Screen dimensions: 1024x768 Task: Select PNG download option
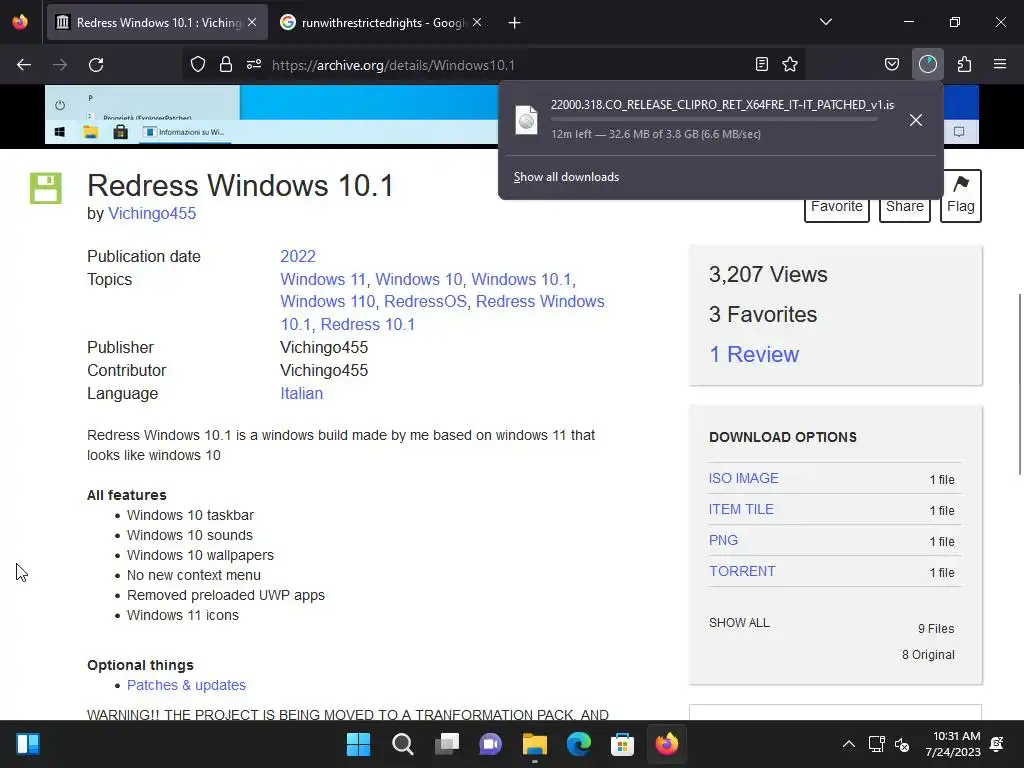tap(724, 541)
